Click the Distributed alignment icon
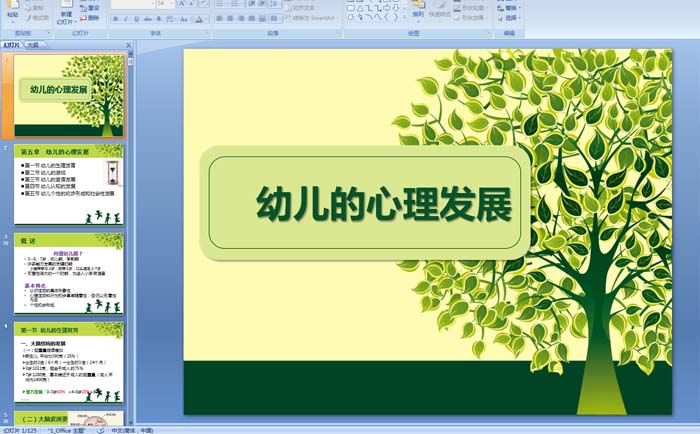Screen dimensions: 700x434 pos(262,19)
